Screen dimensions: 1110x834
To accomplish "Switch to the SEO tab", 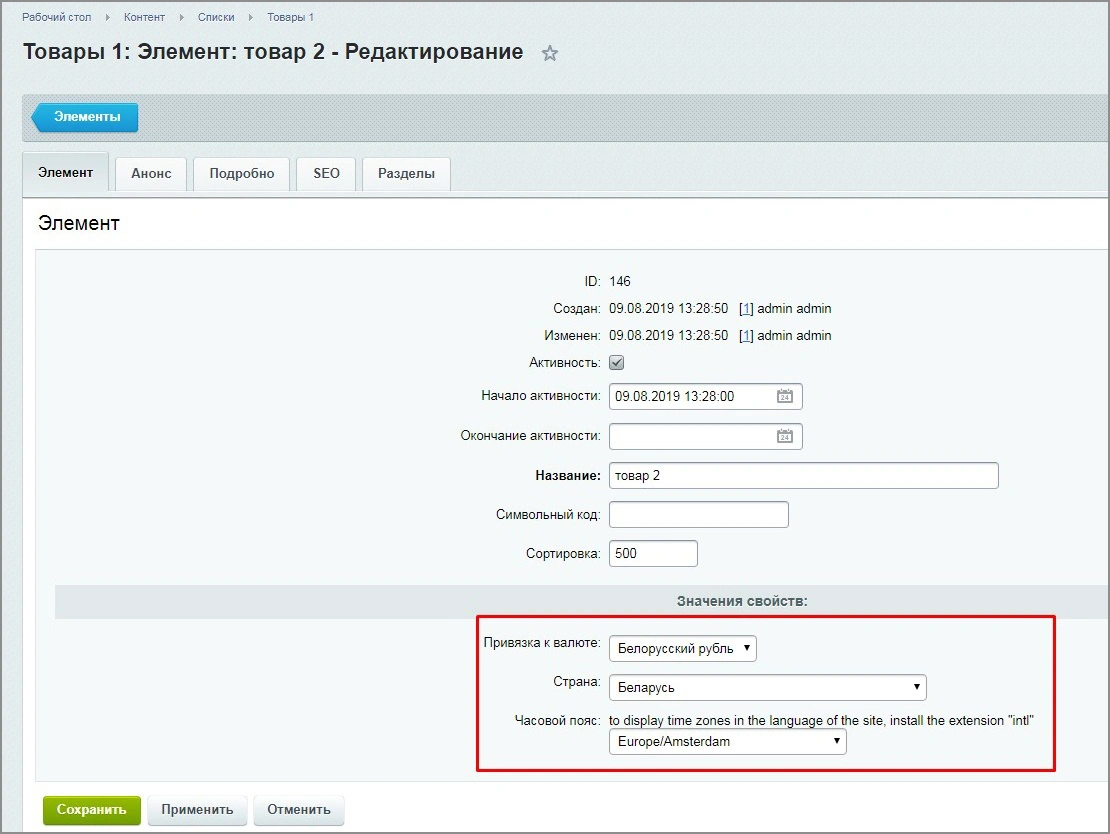I will click(326, 173).
